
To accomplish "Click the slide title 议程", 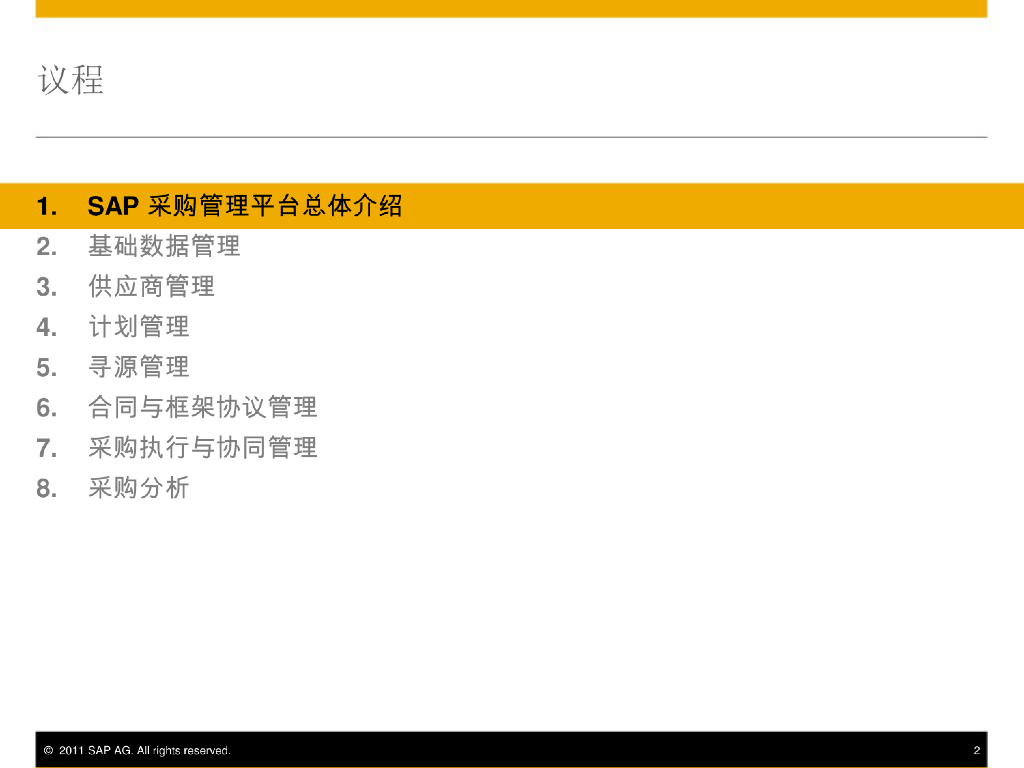I will point(71,80).
